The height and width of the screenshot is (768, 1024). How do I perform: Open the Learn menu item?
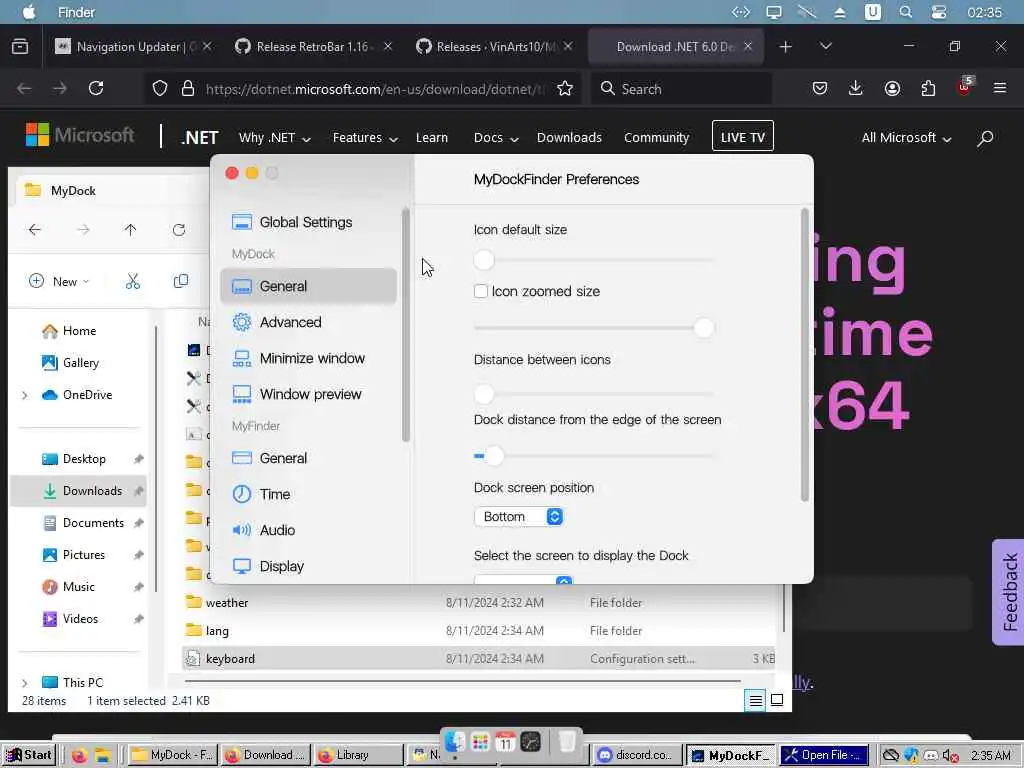tap(432, 138)
